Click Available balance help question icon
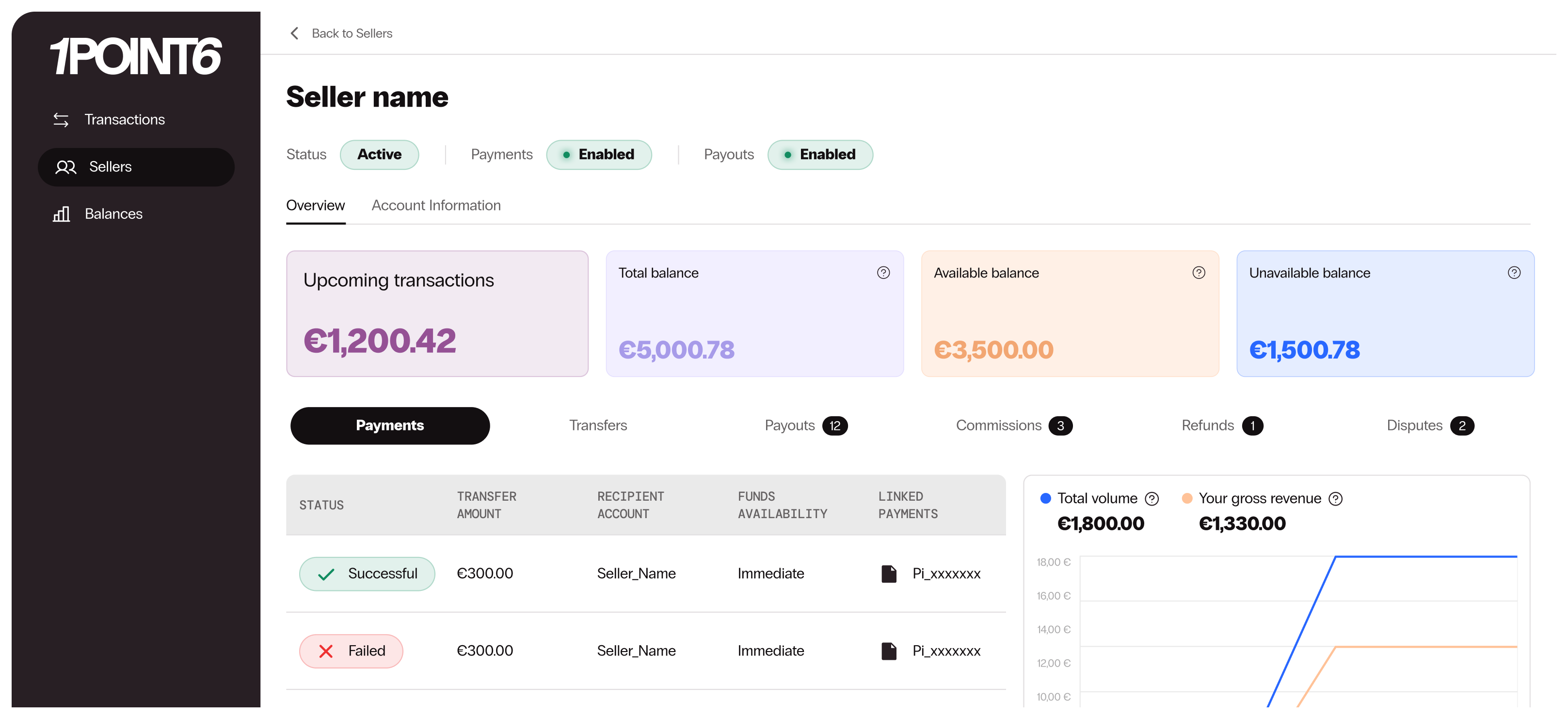Screen dimensions: 1568x719 1199,273
